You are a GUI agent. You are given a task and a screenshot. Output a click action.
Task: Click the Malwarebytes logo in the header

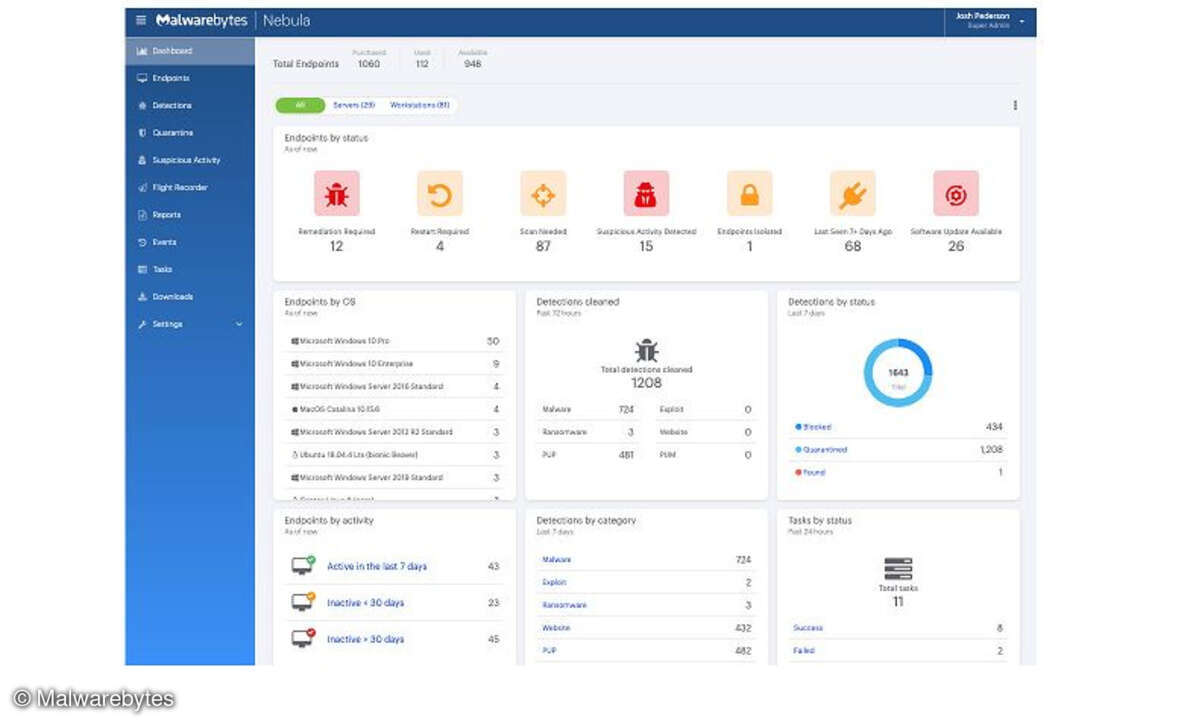(201, 21)
